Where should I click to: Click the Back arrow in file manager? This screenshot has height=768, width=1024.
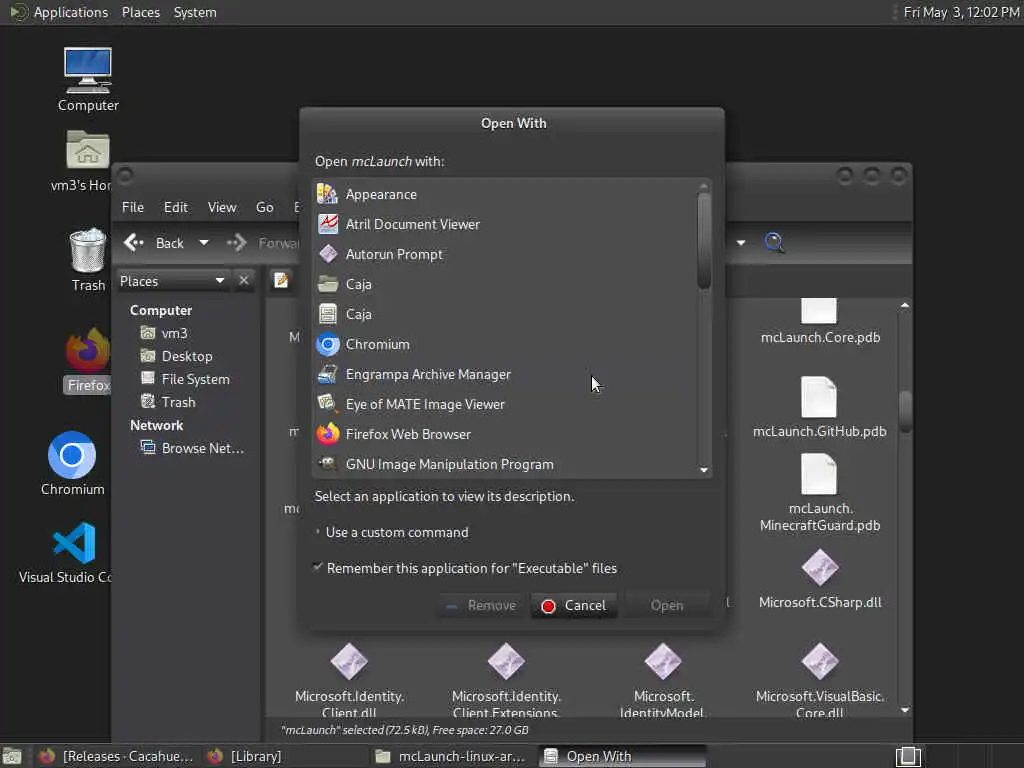pos(155,243)
